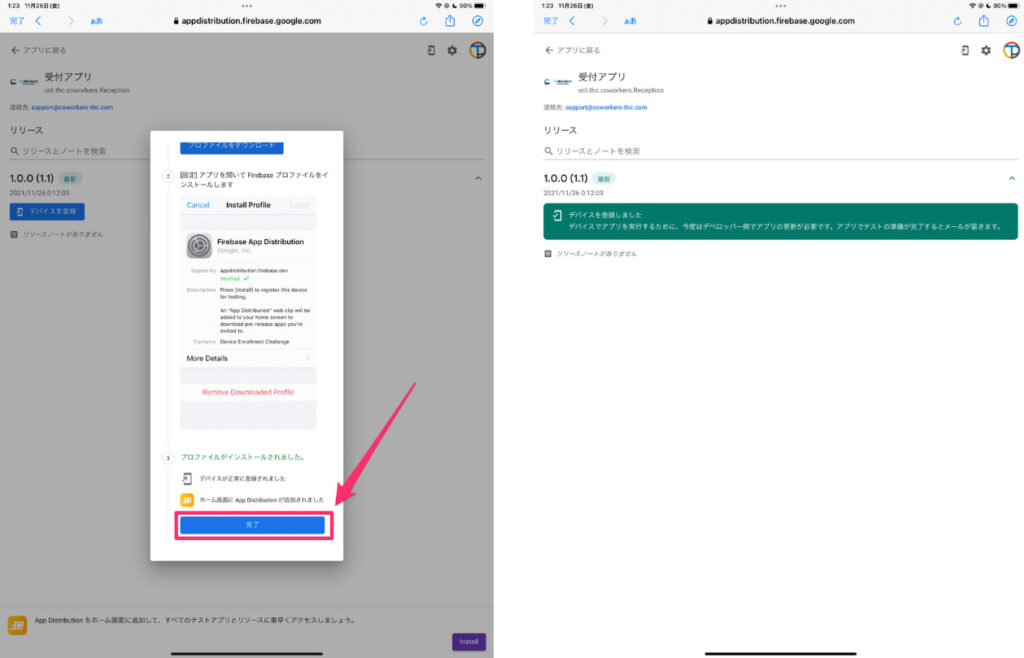Viewport: 1024px width, 658px height.
Task: Tap the address bar in left browser
Action: click(247, 21)
